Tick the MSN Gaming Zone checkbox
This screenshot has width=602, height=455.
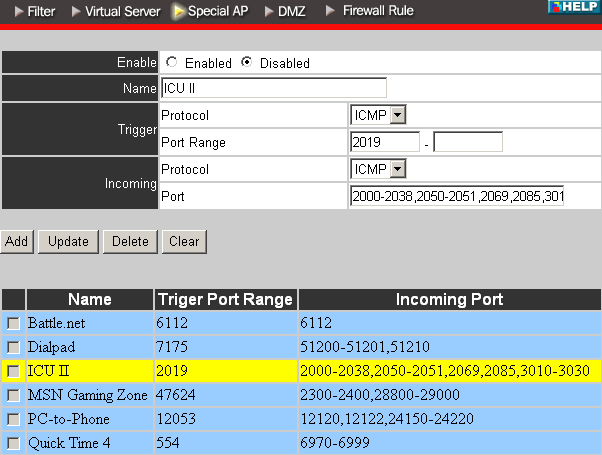(13, 395)
